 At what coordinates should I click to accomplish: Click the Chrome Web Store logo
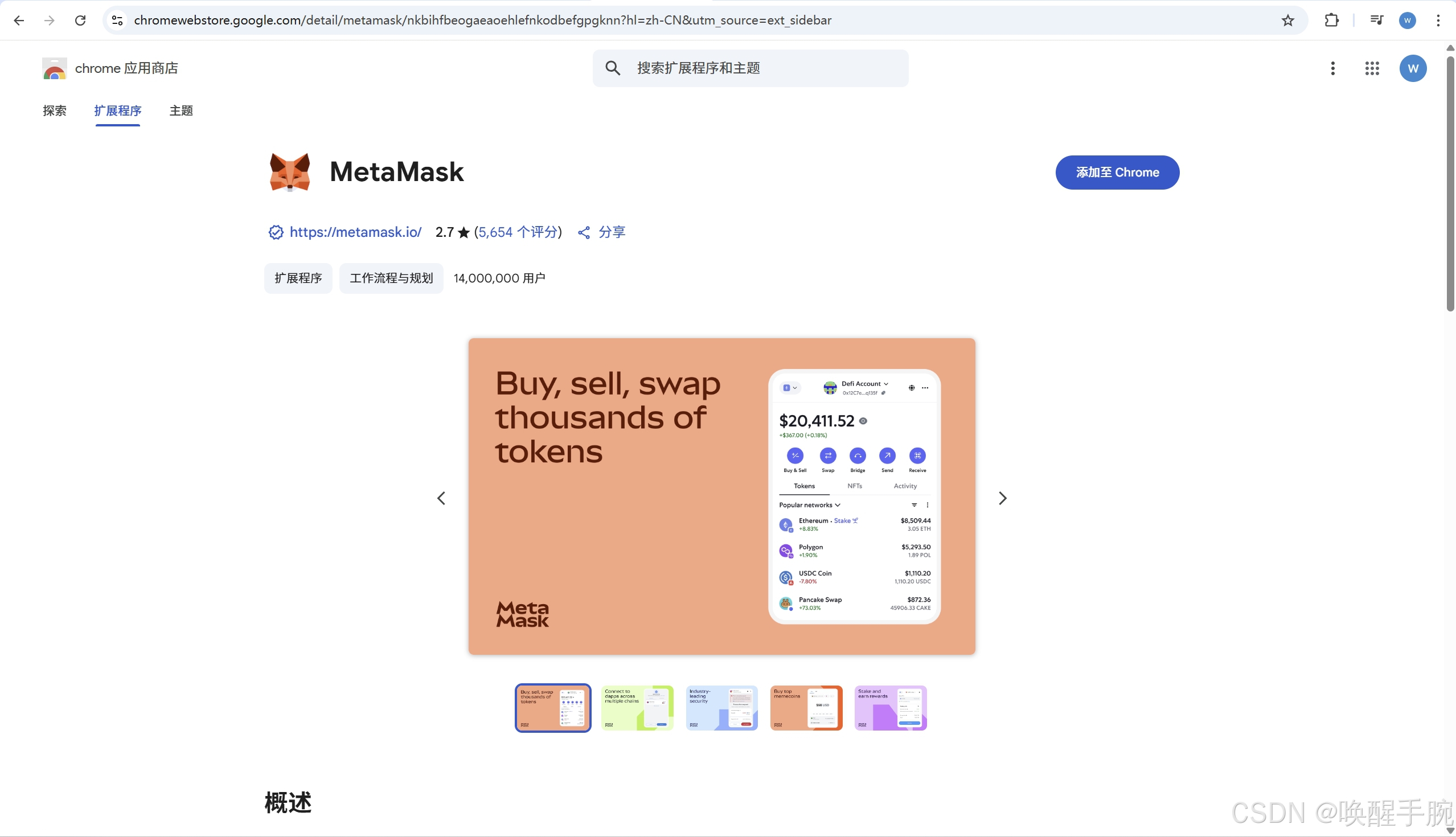click(x=55, y=68)
